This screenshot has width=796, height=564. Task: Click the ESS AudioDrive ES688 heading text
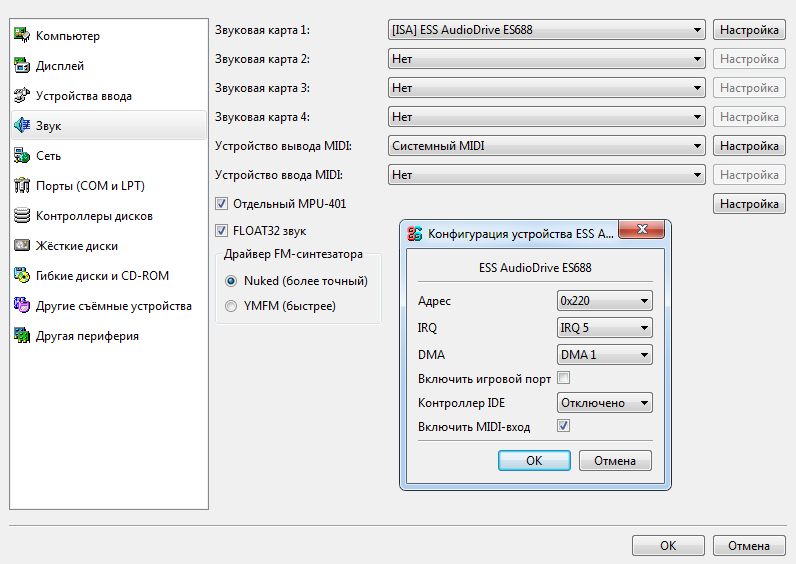pyautogui.click(x=535, y=268)
